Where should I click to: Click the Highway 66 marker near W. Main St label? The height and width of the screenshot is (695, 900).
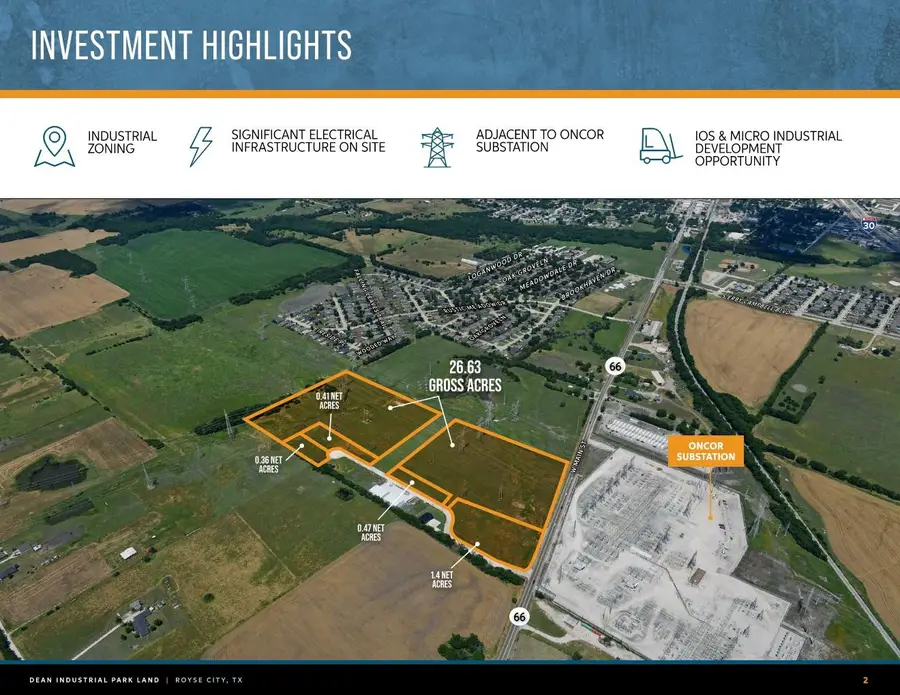(x=615, y=367)
